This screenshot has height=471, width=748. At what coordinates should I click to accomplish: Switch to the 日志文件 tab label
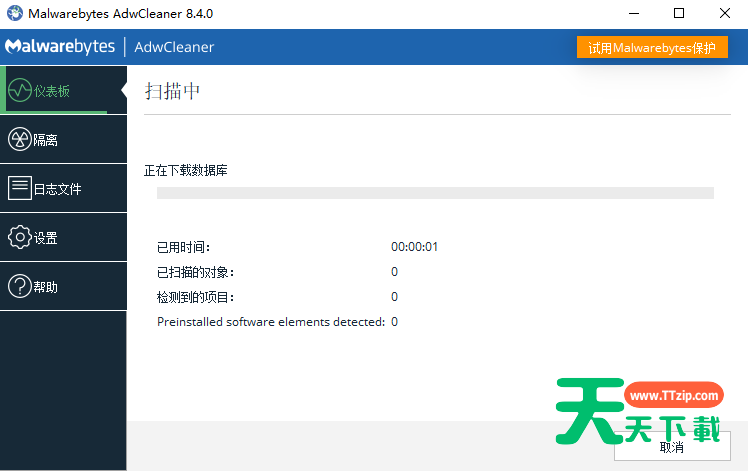(57, 189)
